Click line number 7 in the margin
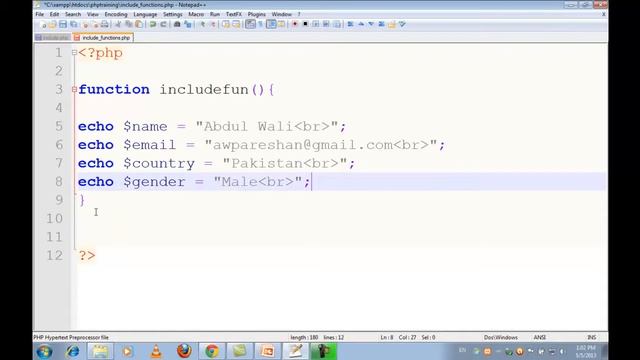 click(59, 163)
